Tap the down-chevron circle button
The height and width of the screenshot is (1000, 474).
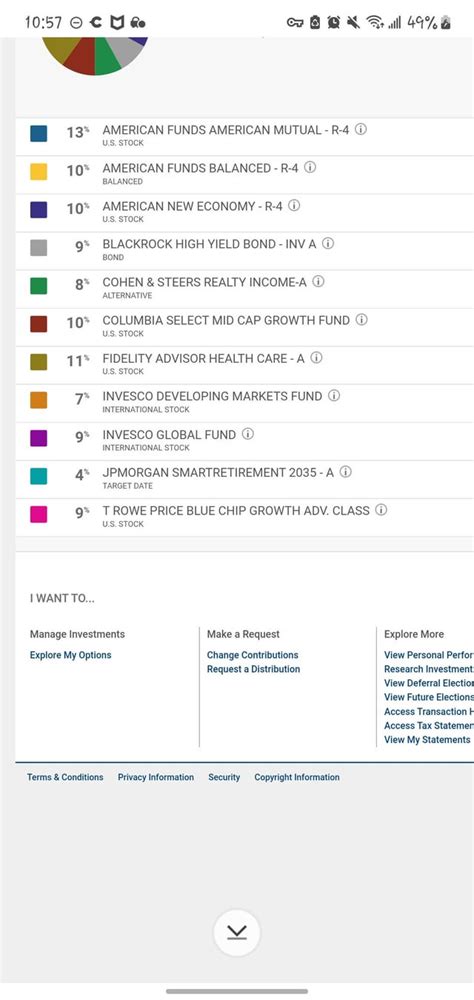tap(237, 933)
